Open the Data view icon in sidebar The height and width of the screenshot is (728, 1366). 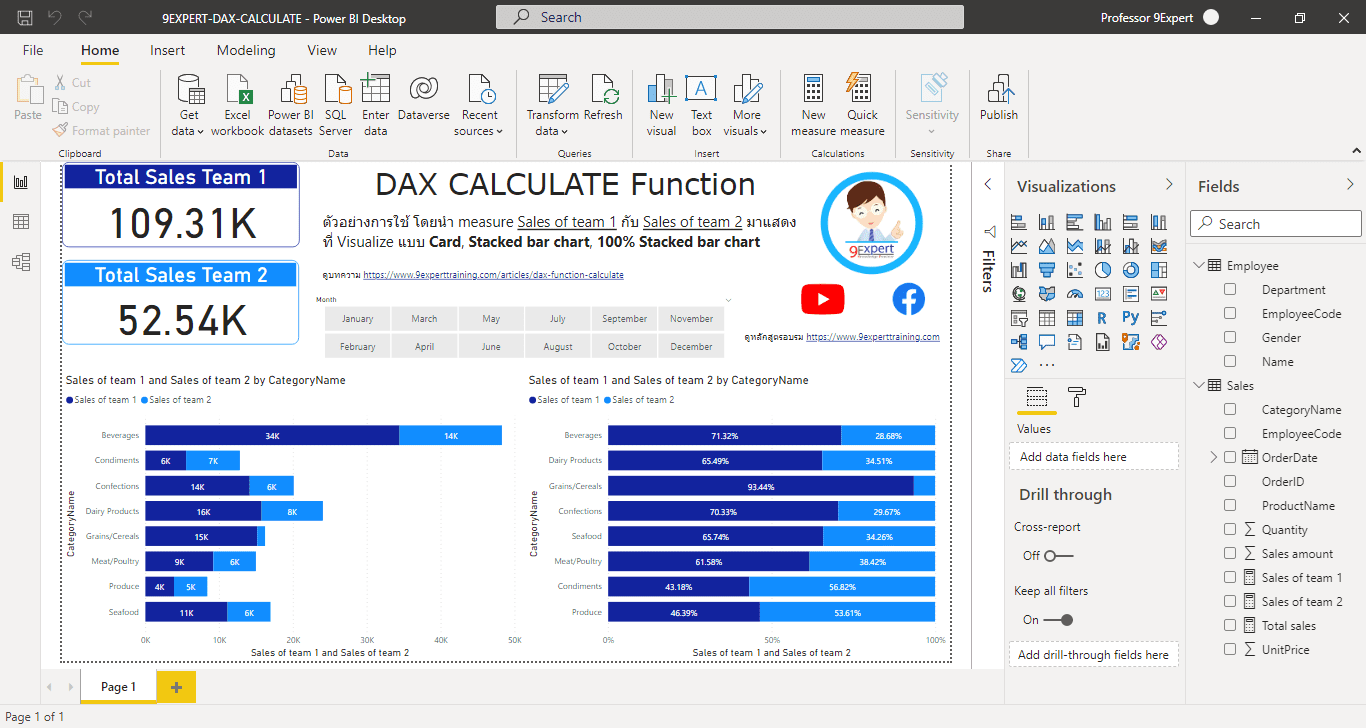[21, 221]
